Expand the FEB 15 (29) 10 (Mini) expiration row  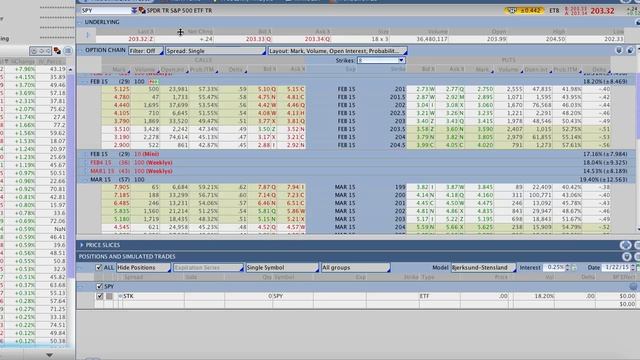point(85,154)
